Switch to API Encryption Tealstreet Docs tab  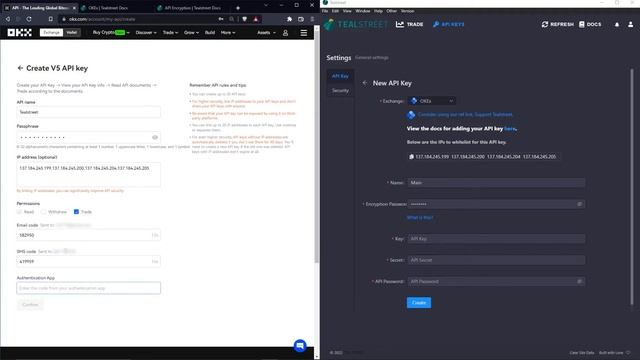(x=192, y=8)
